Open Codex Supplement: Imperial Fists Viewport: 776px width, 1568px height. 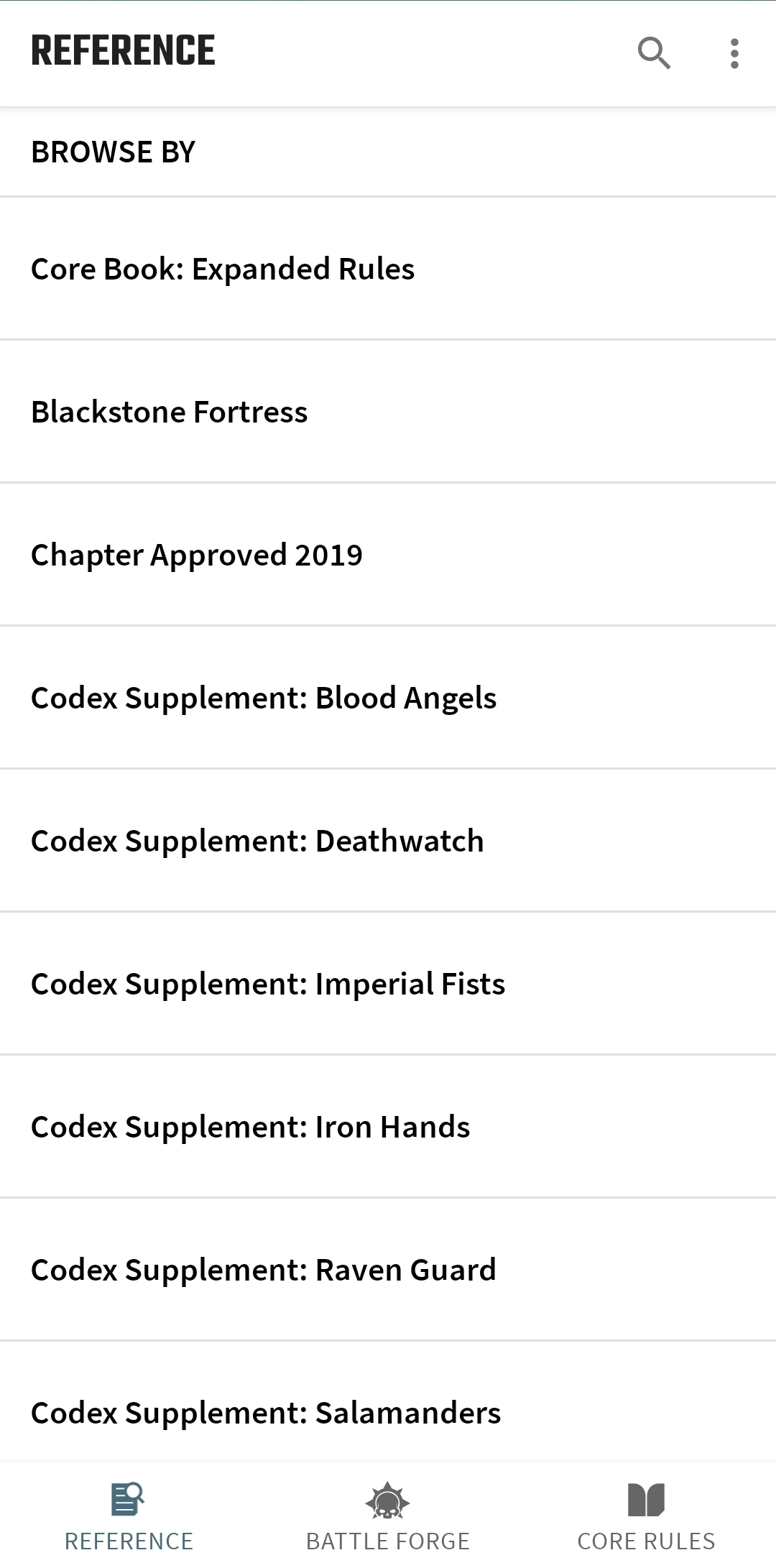coord(388,984)
